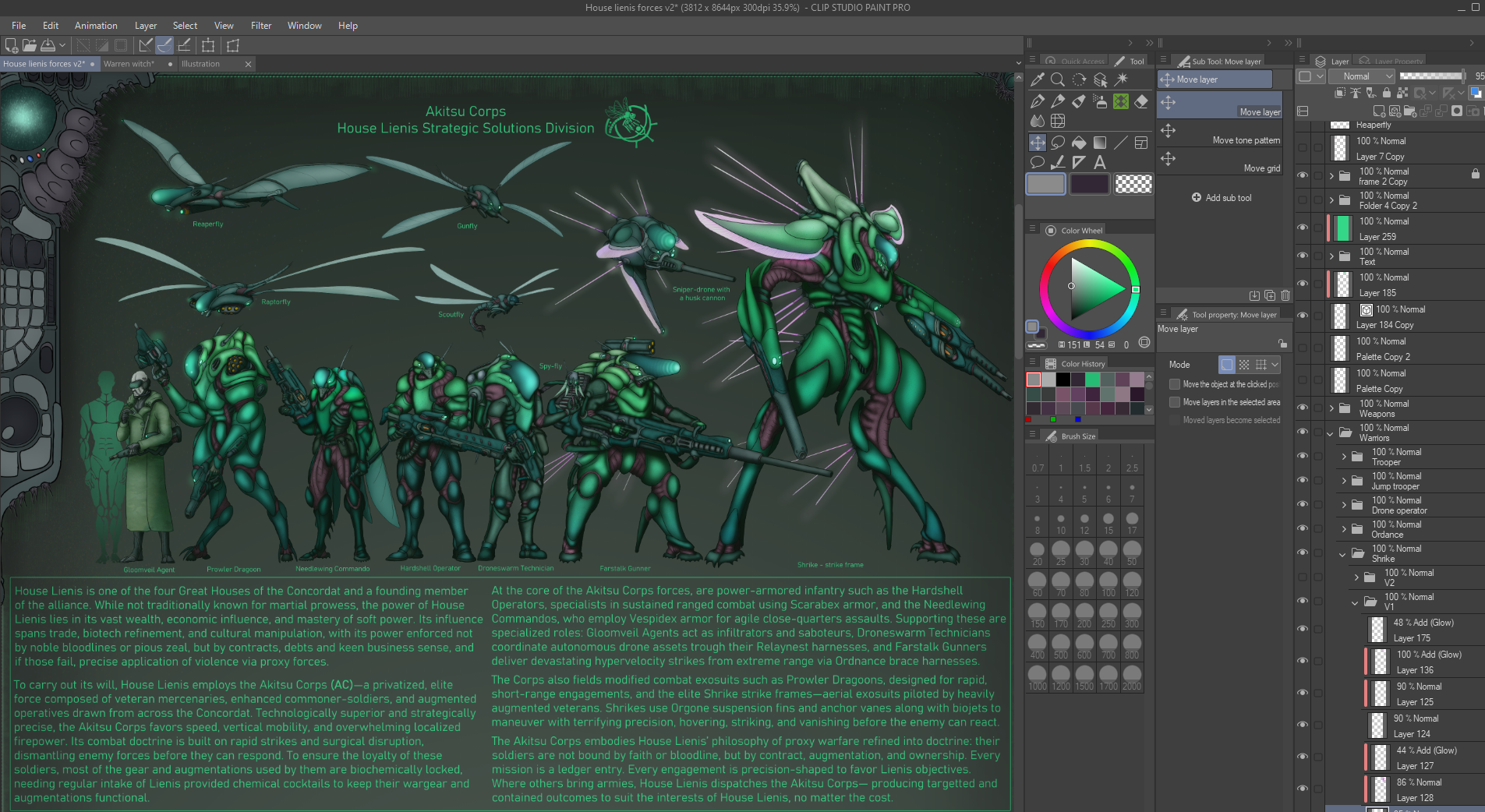Select the Airbrush tool
The image size is (1485, 812).
point(1100,101)
